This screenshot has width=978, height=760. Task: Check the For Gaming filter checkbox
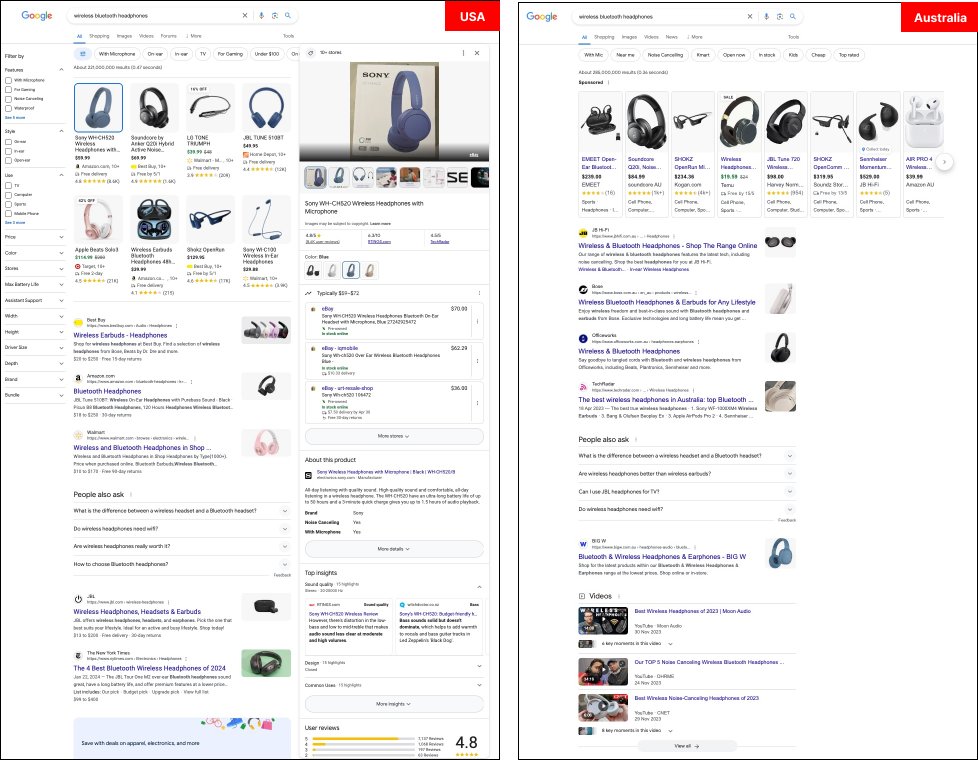[x=8, y=89]
